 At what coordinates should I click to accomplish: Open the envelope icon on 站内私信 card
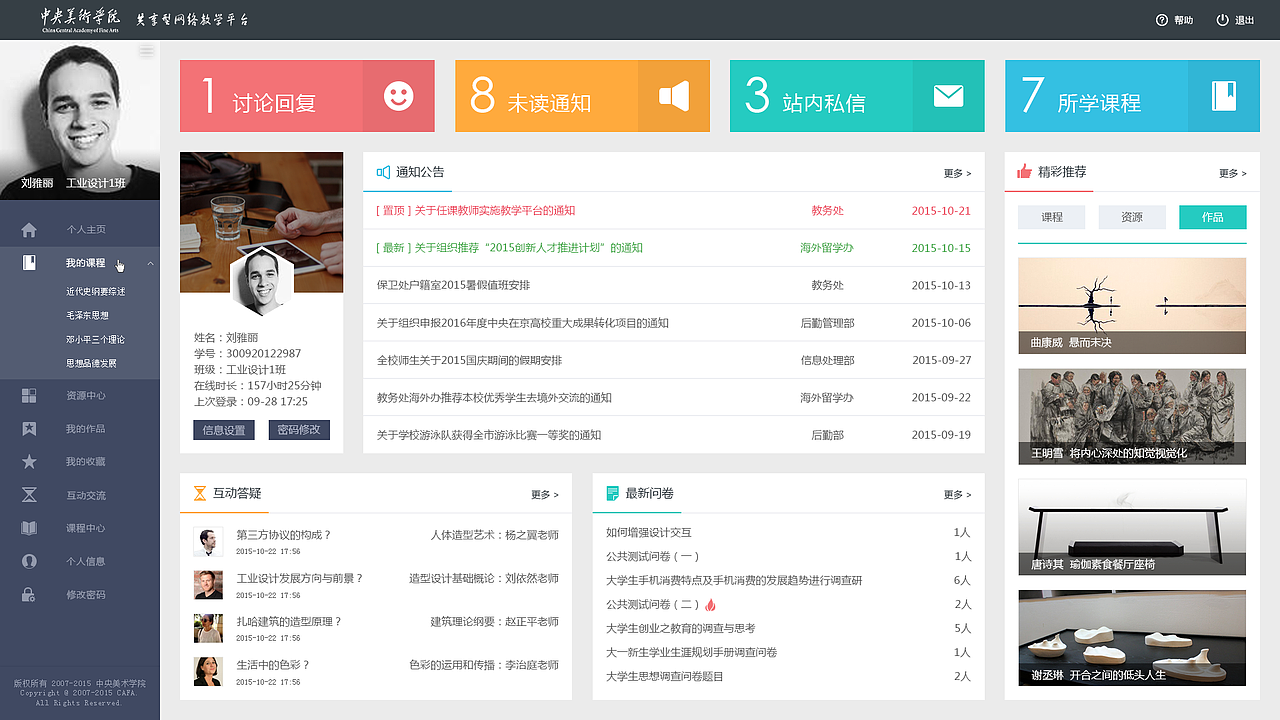[x=948, y=96]
